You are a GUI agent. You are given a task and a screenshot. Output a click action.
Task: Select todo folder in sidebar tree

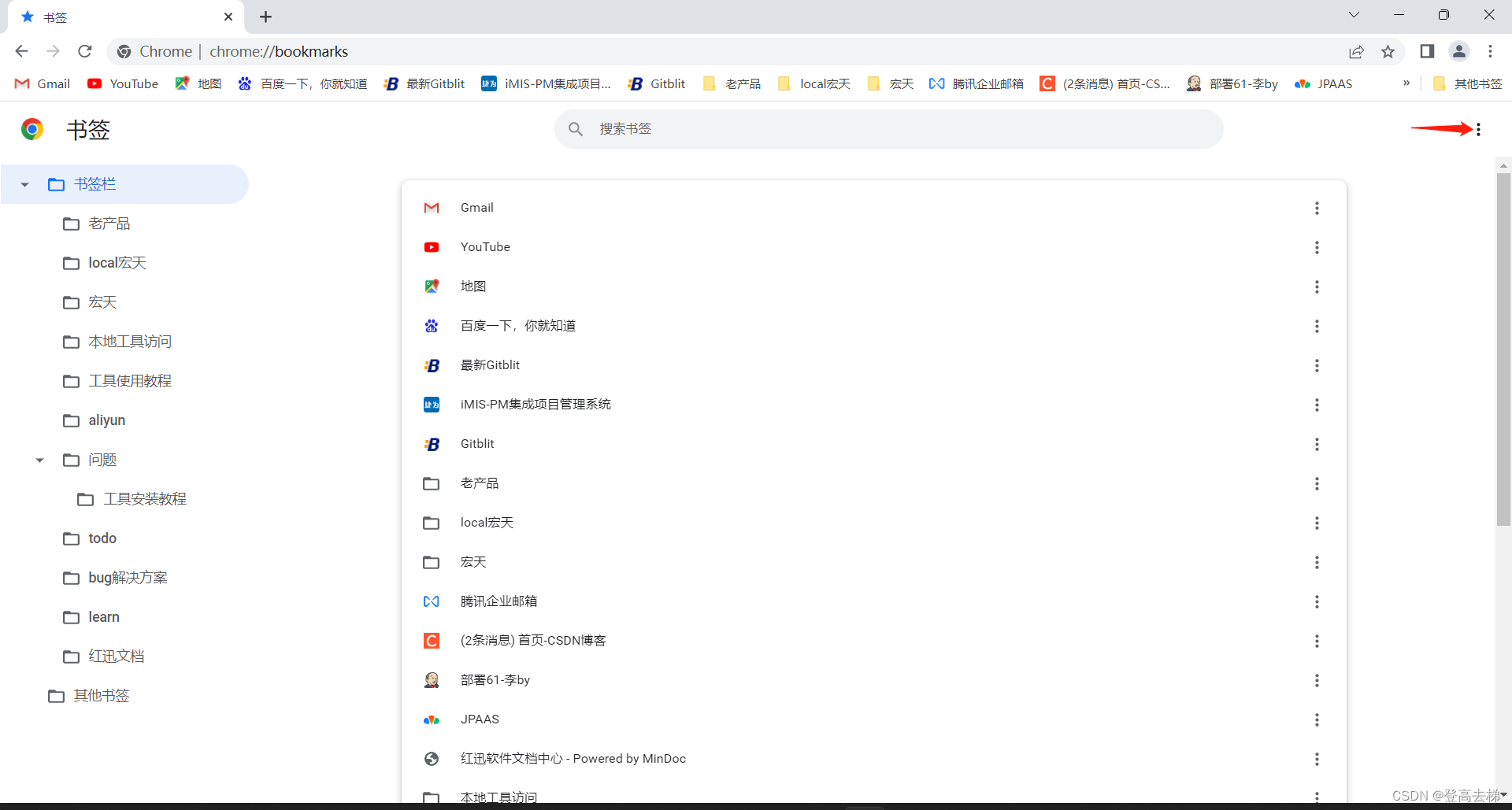tap(102, 539)
